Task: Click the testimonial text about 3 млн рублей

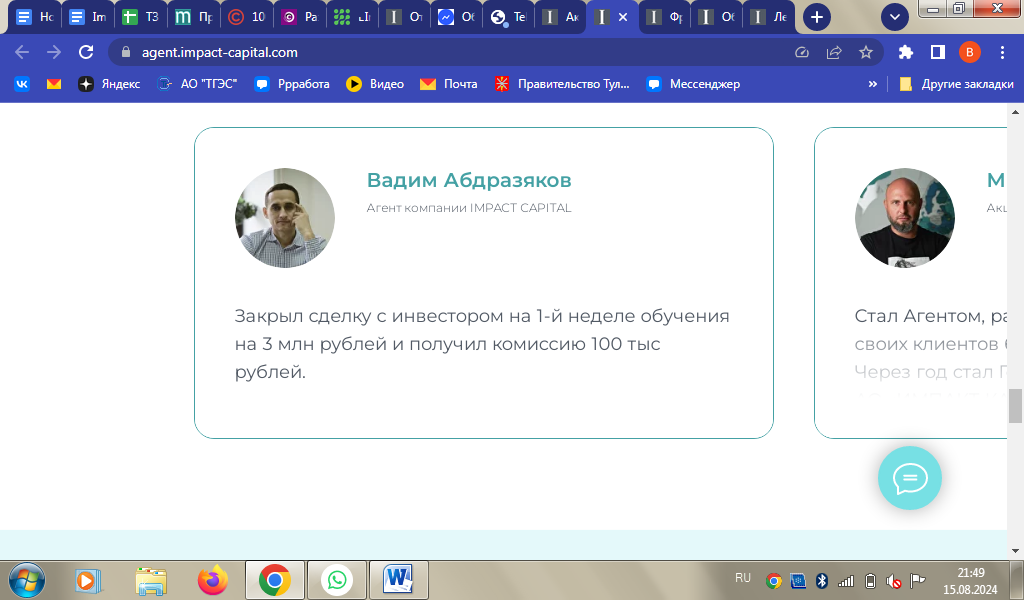Action: tap(482, 343)
